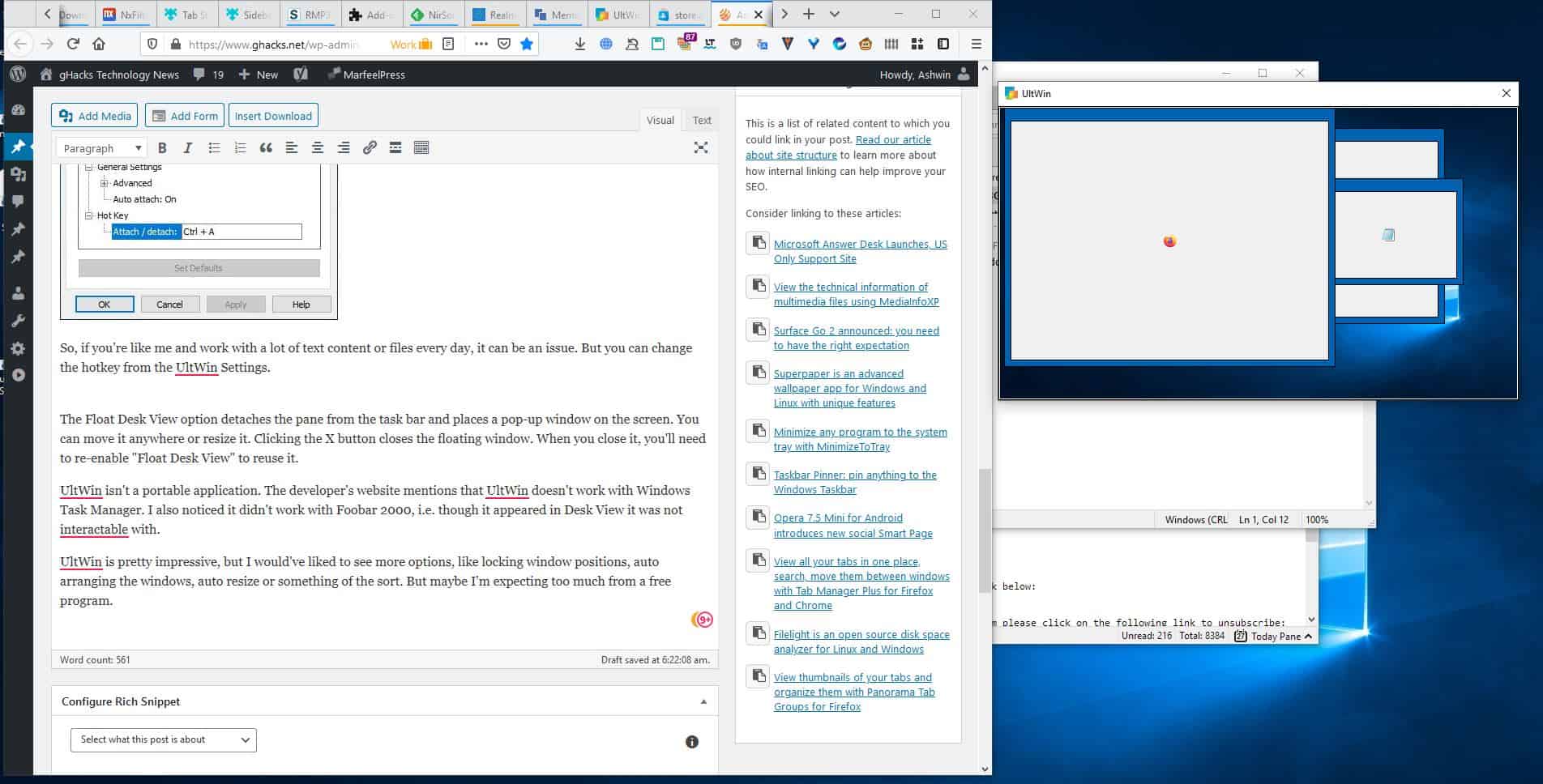The image size is (1543, 784).
Task: Open the WordPress Dashboard sidebar icon
Action: (x=18, y=110)
